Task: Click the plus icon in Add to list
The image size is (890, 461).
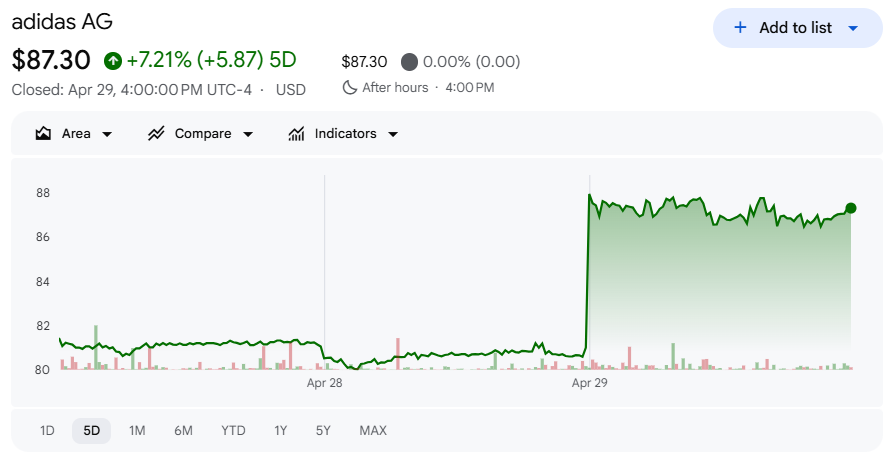Action: point(740,27)
